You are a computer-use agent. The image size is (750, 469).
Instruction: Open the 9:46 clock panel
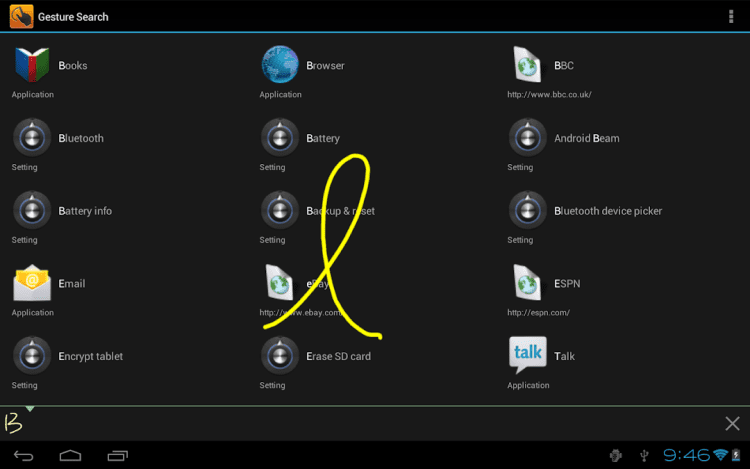(x=686, y=455)
